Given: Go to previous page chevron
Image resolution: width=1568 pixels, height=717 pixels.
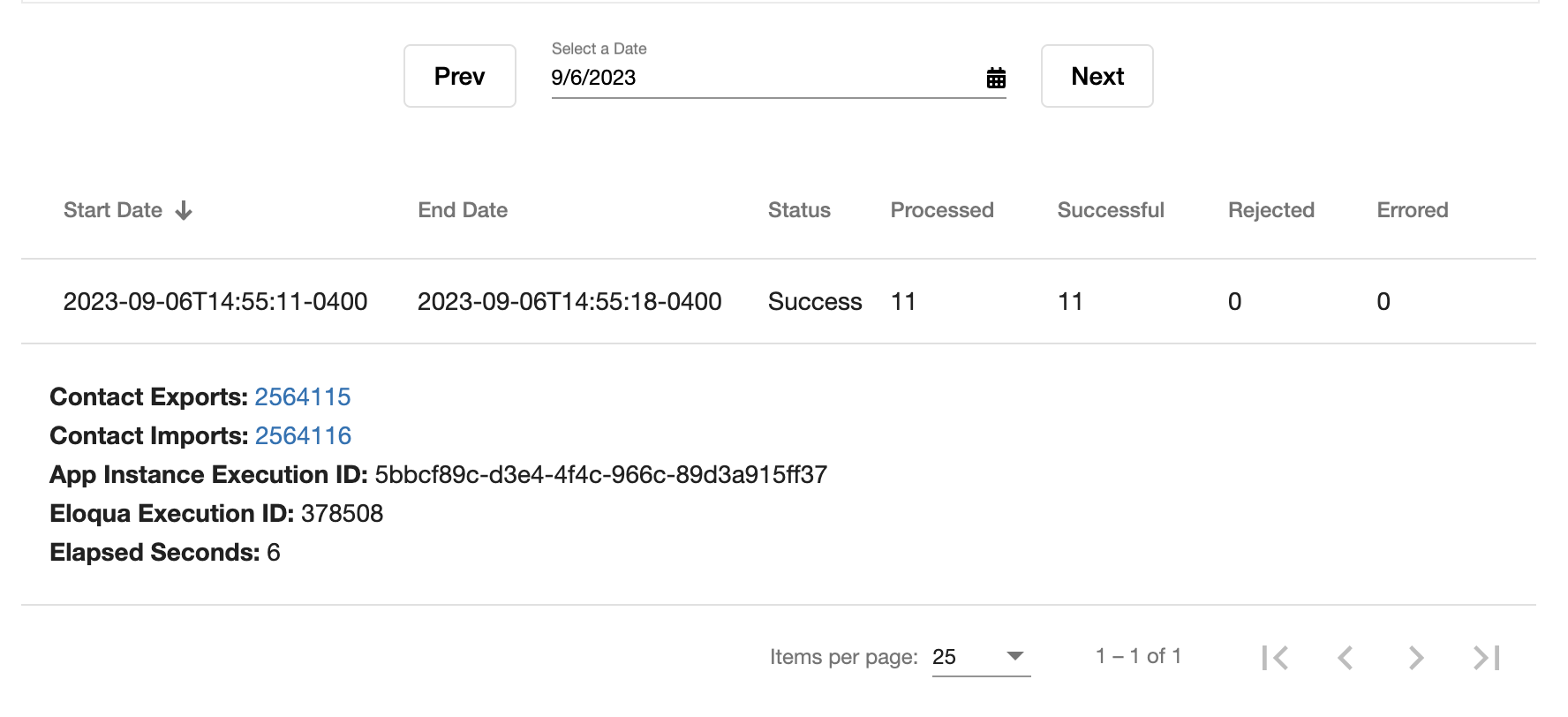Looking at the screenshot, I should coord(1346,658).
